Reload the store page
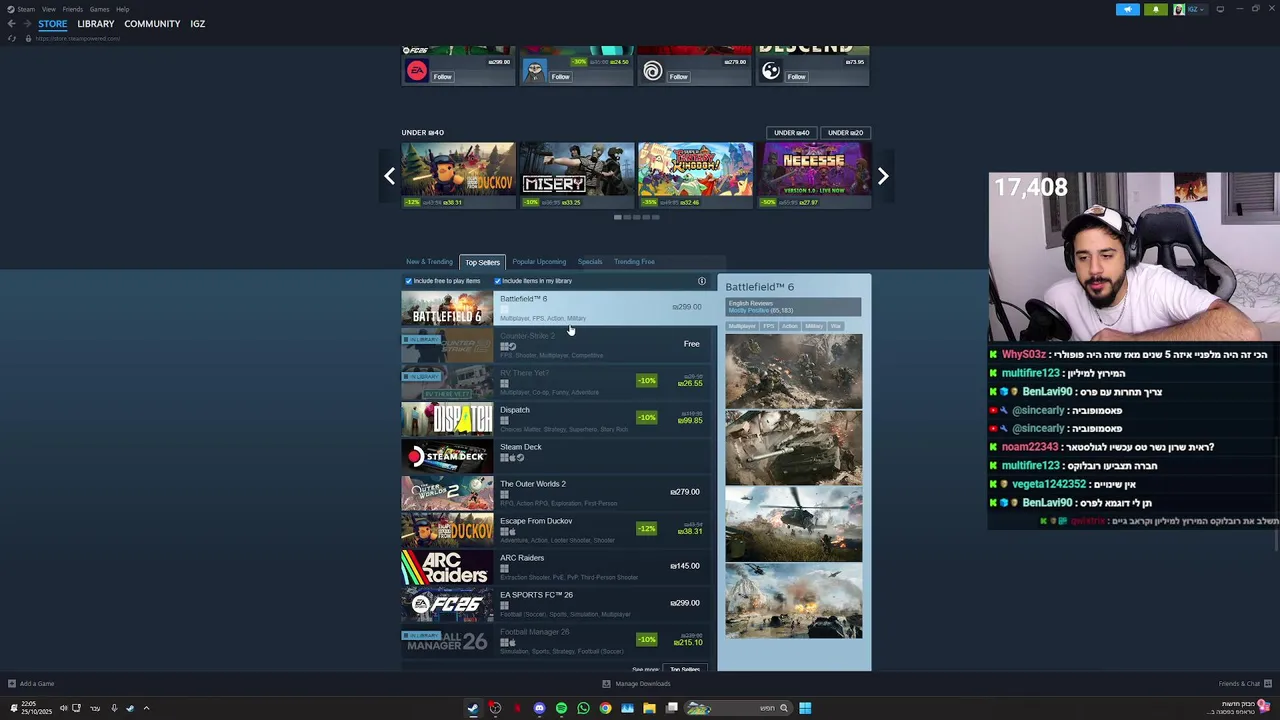 pos(12,38)
